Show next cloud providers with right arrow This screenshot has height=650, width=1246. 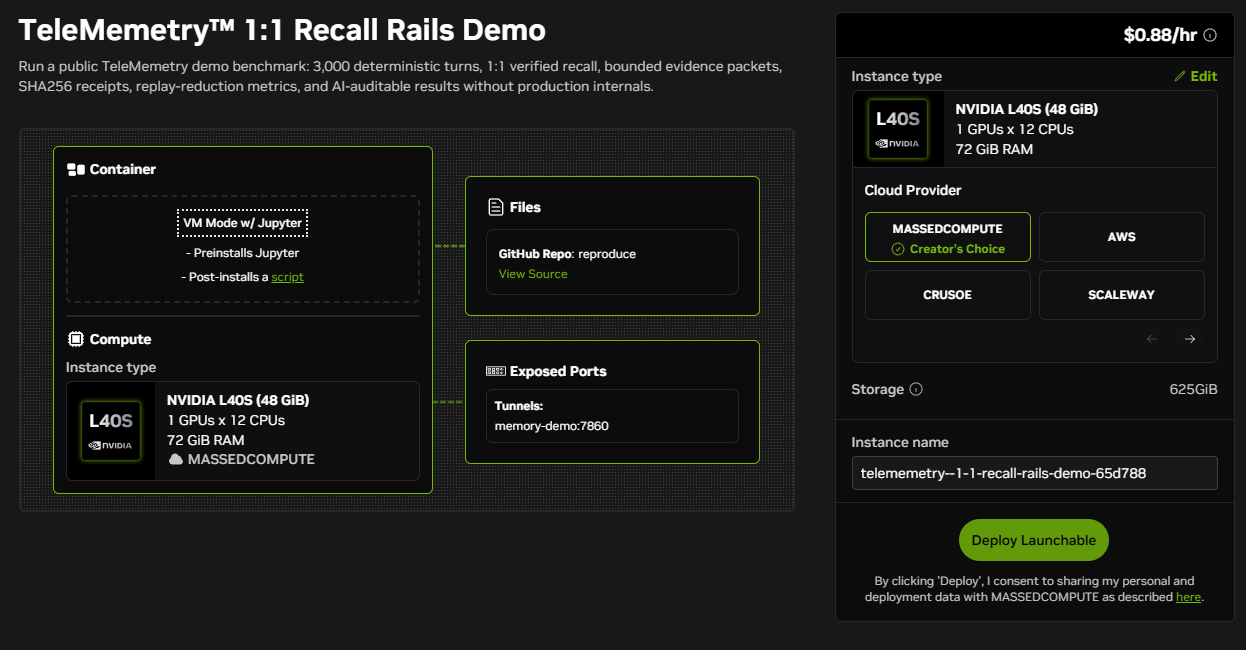(x=1190, y=339)
